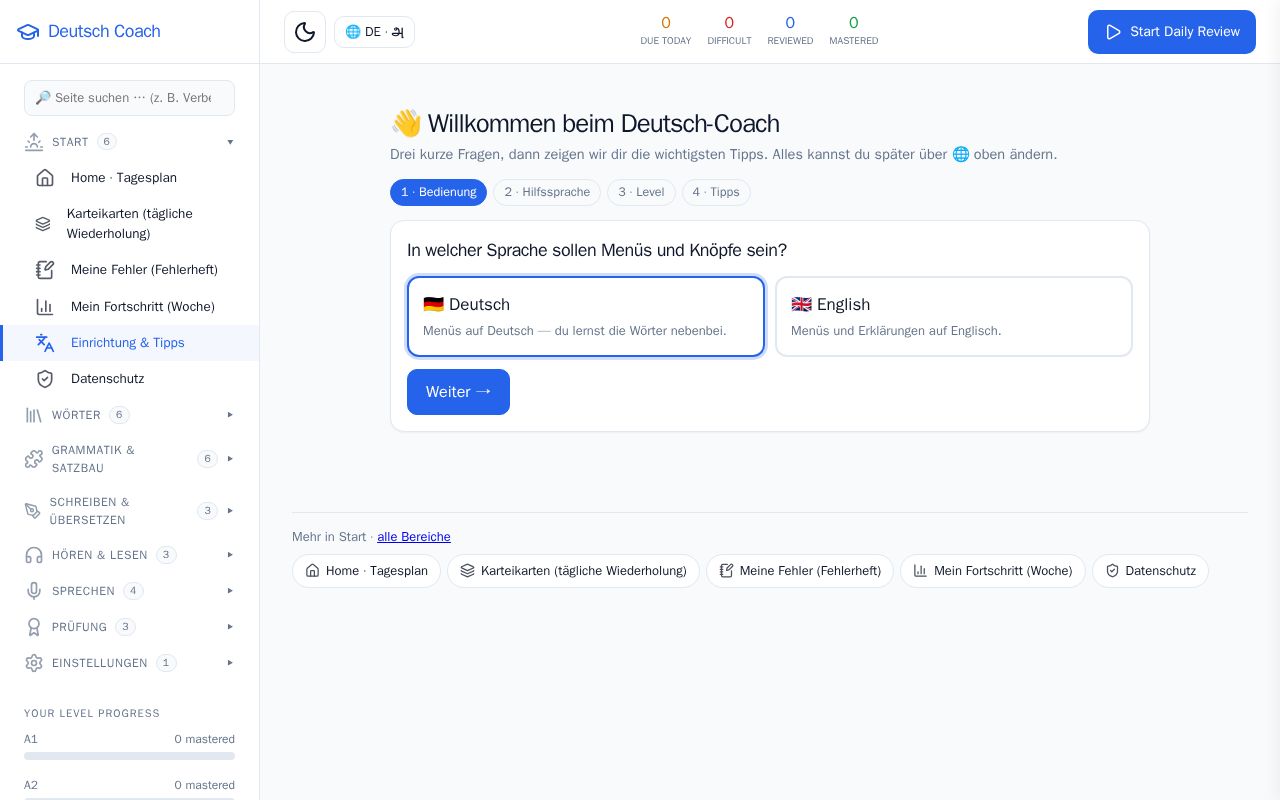
Task: Click the Wörter library icon
Action: 34,415
